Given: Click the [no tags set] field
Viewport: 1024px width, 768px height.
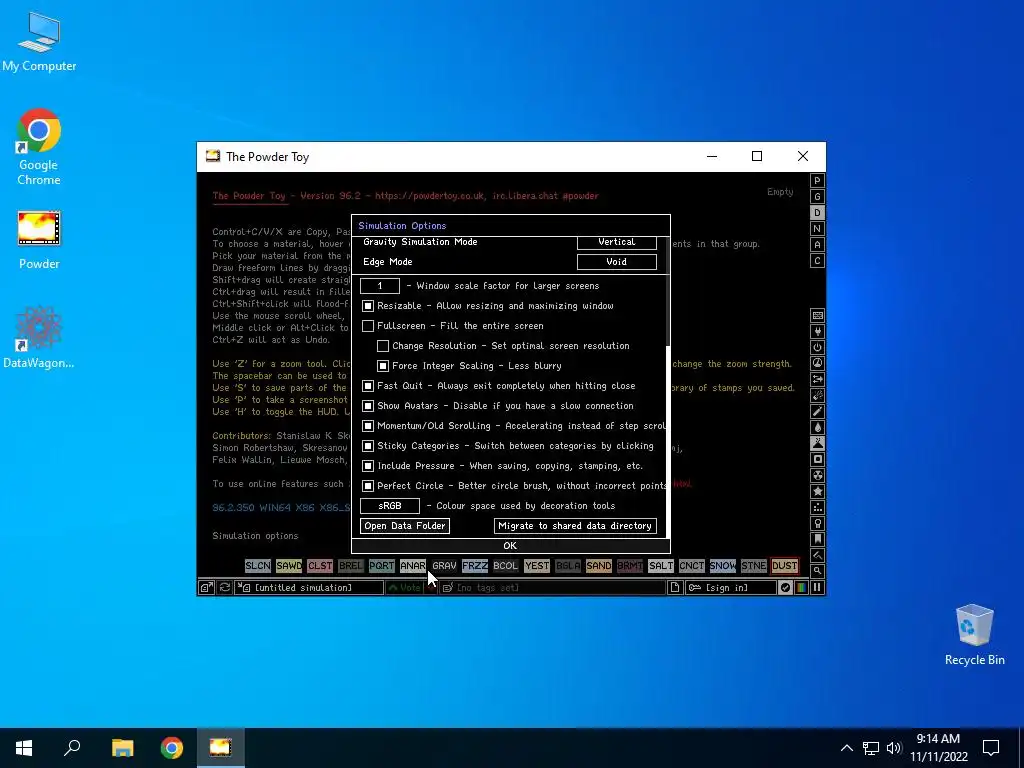Looking at the screenshot, I should (552, 588).
